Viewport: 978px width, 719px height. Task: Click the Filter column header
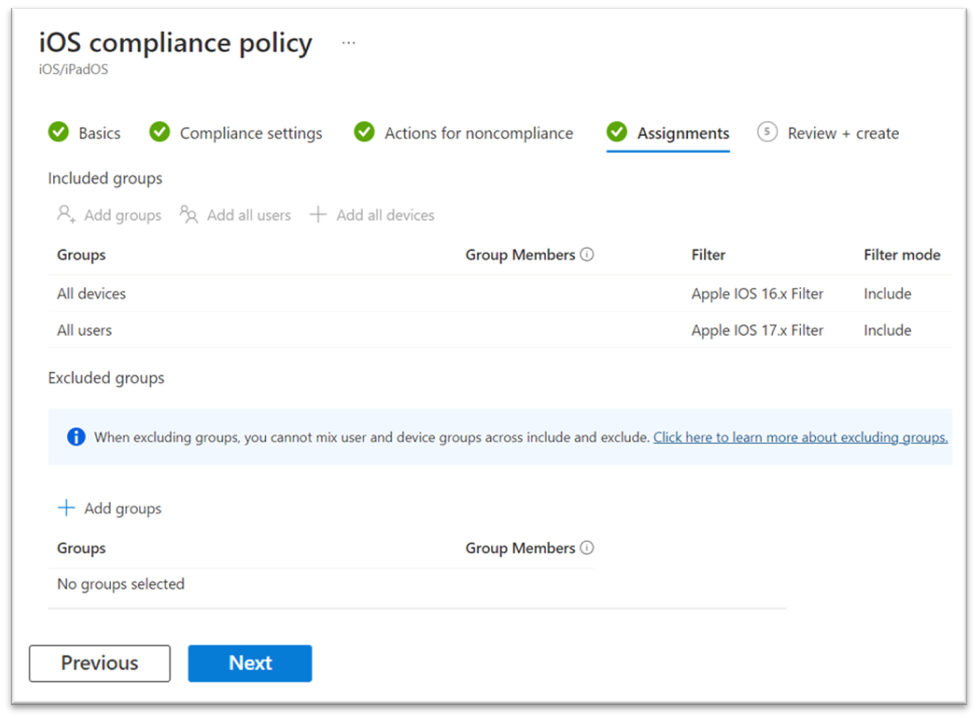point(708,254)
